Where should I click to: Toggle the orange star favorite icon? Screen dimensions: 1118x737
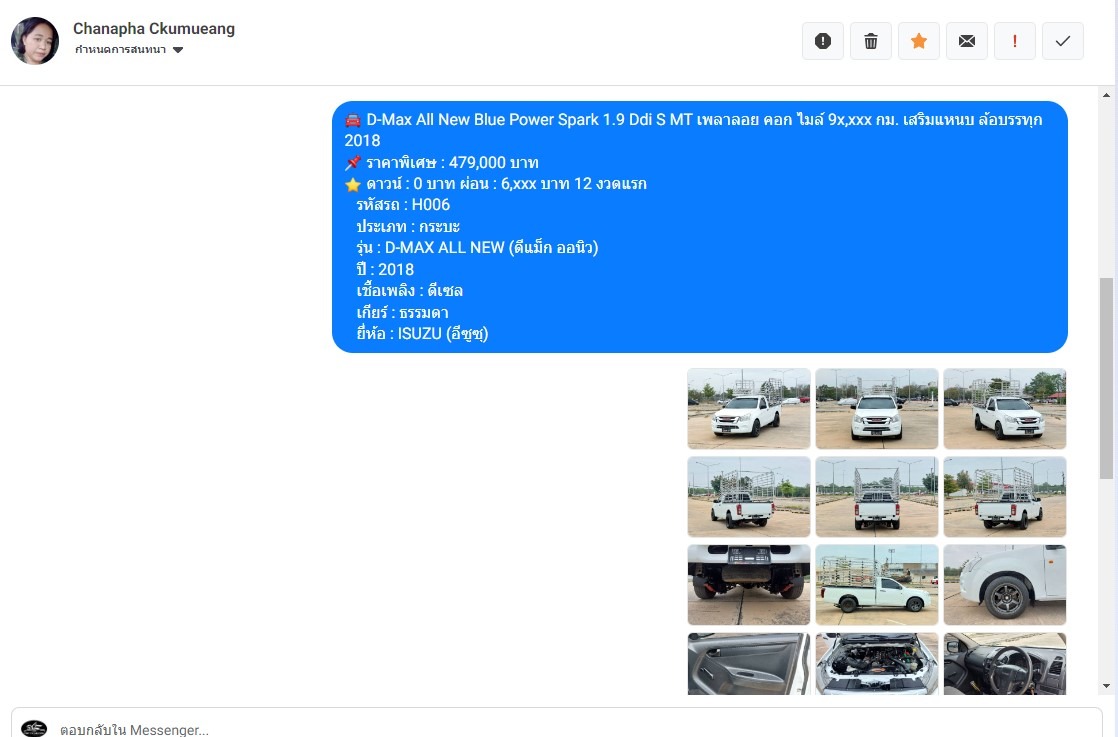click(919, 41)
